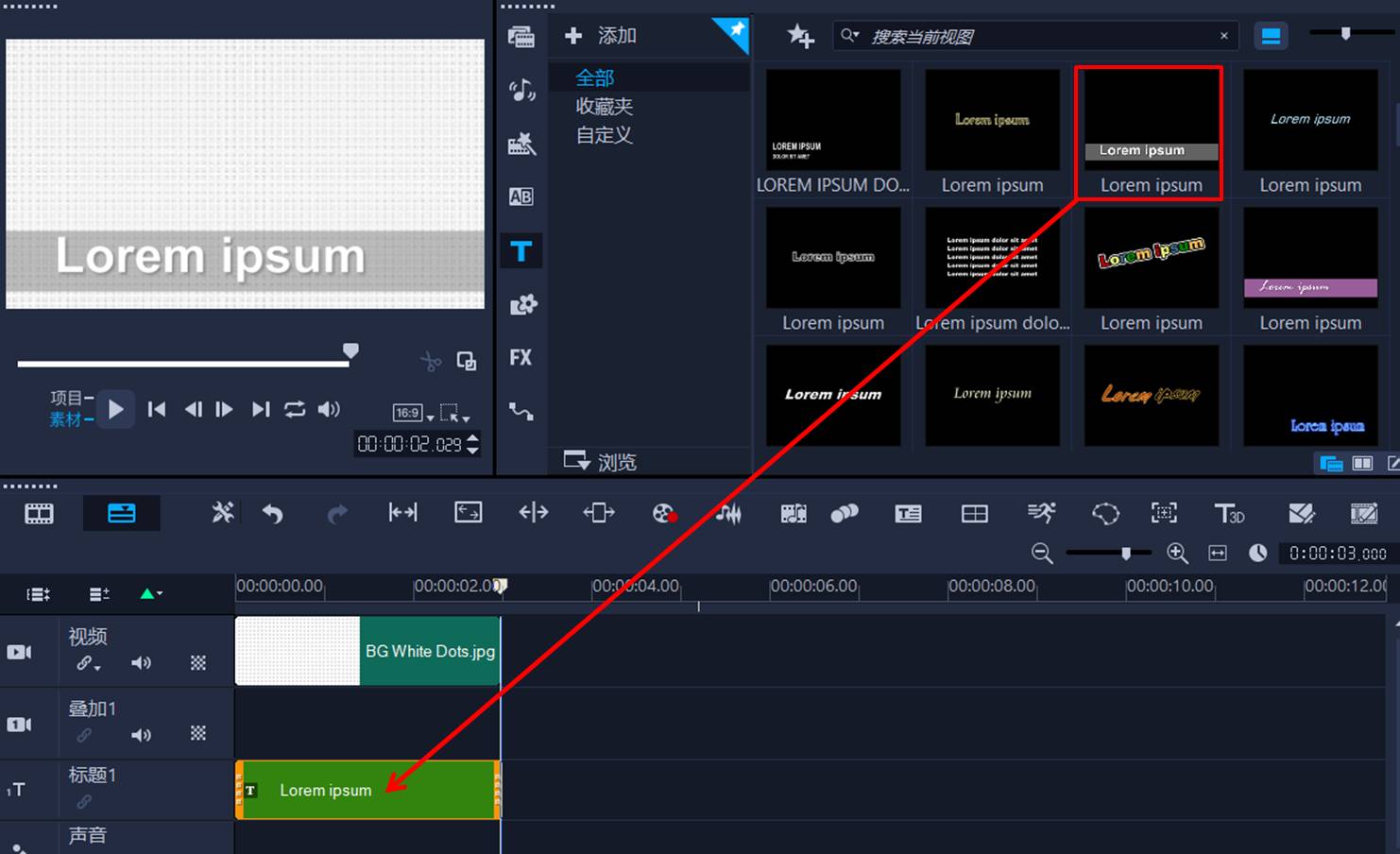Switch preview to 项目 (project) mode
1400x854 pixels.
(71, 398)
